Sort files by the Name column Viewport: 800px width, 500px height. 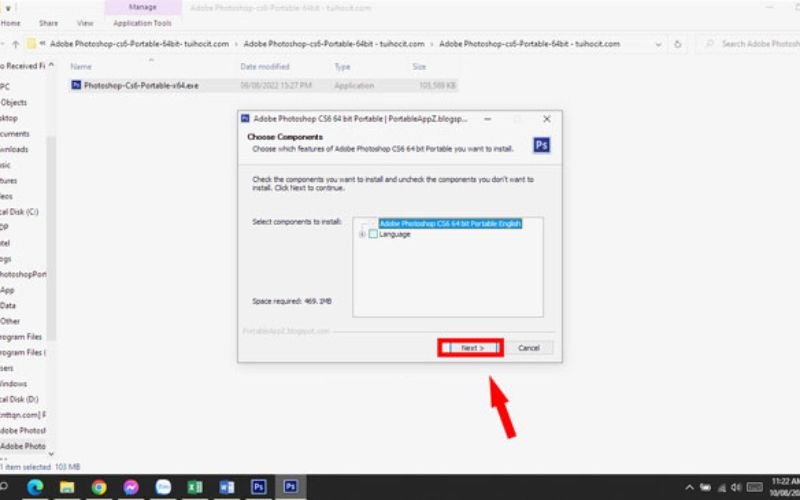point(81,67)
